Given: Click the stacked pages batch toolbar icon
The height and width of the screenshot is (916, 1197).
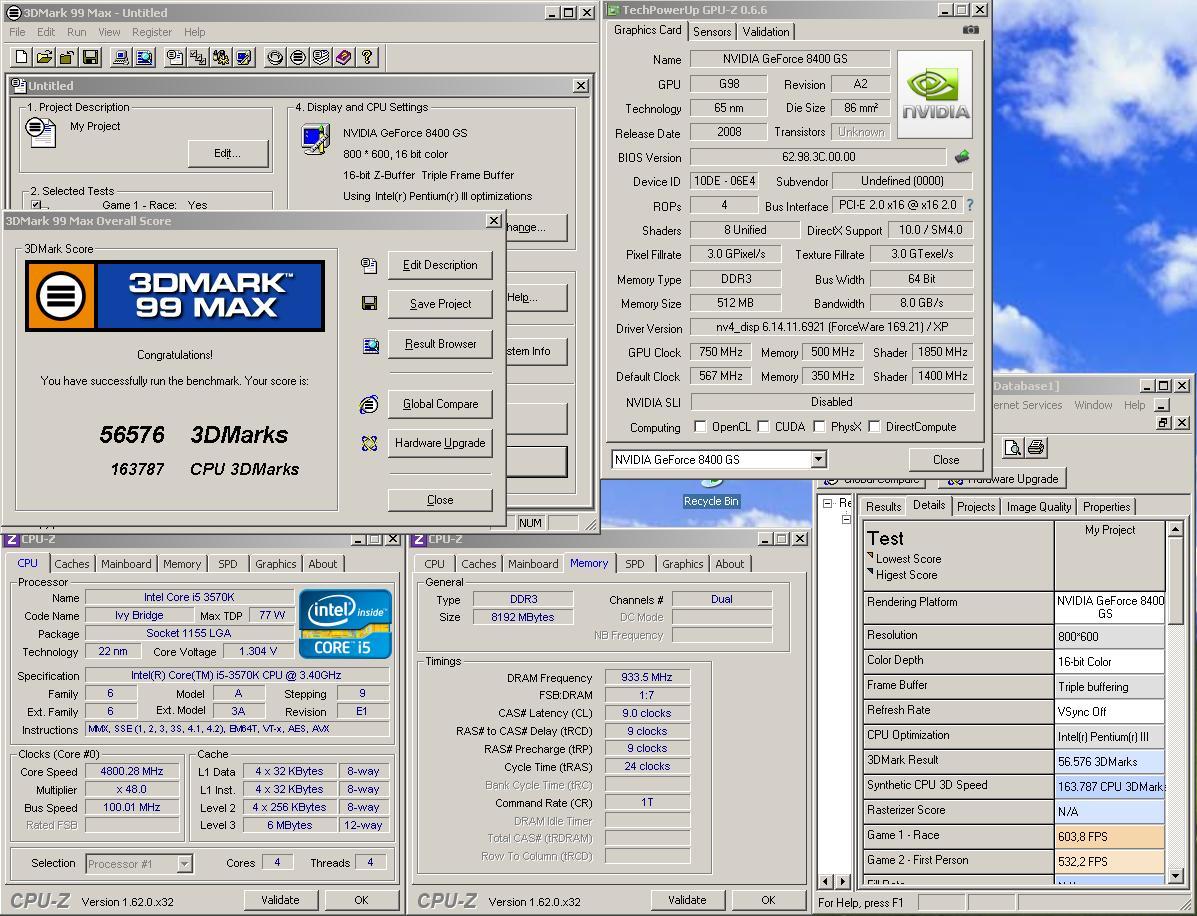Looking at the screenshot, I should tap(321, 57).
